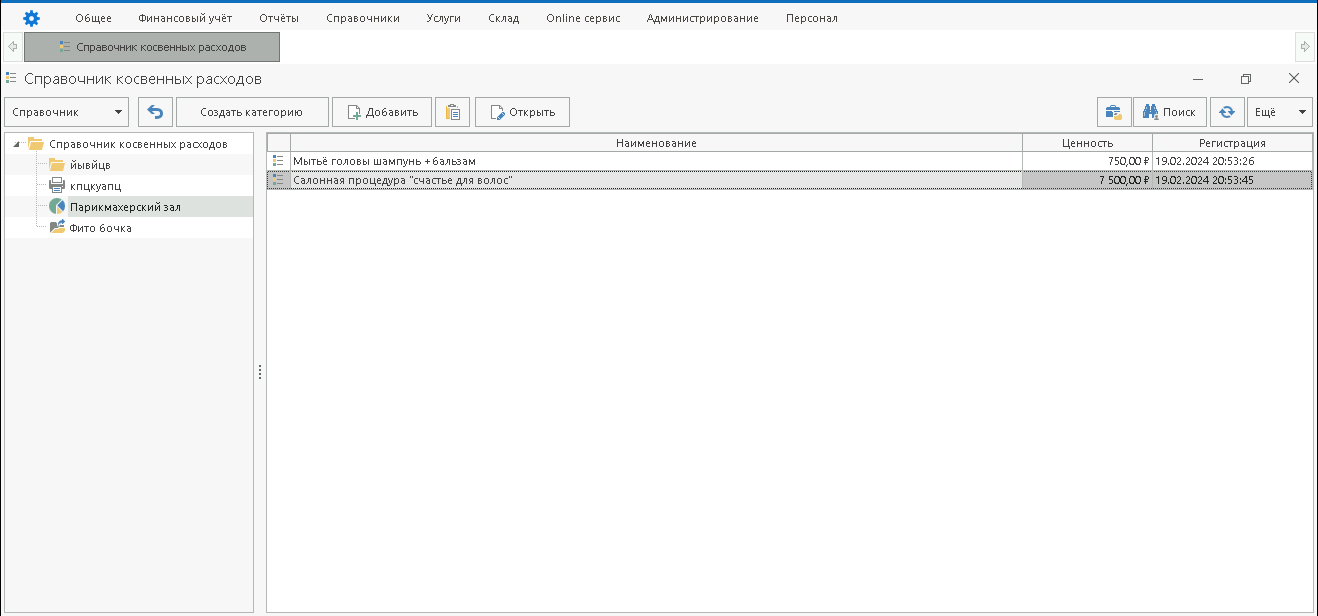Image resolution: width=1318 pixels, height=616 pixels.
Task: Collapse the Справочник косвенных расходов tree root
Action: (18, 144)
